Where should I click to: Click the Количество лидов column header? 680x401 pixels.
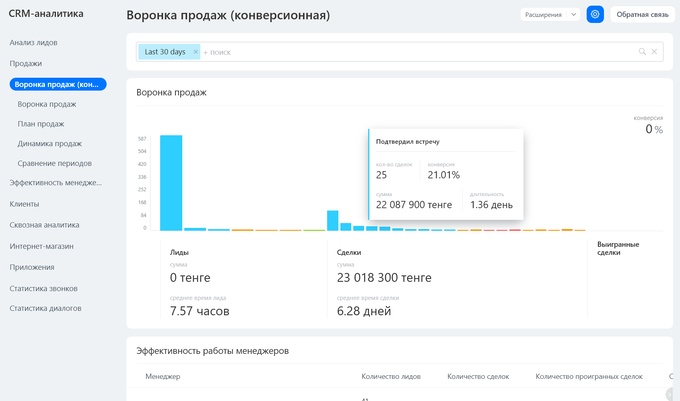[x=391, y=376]
